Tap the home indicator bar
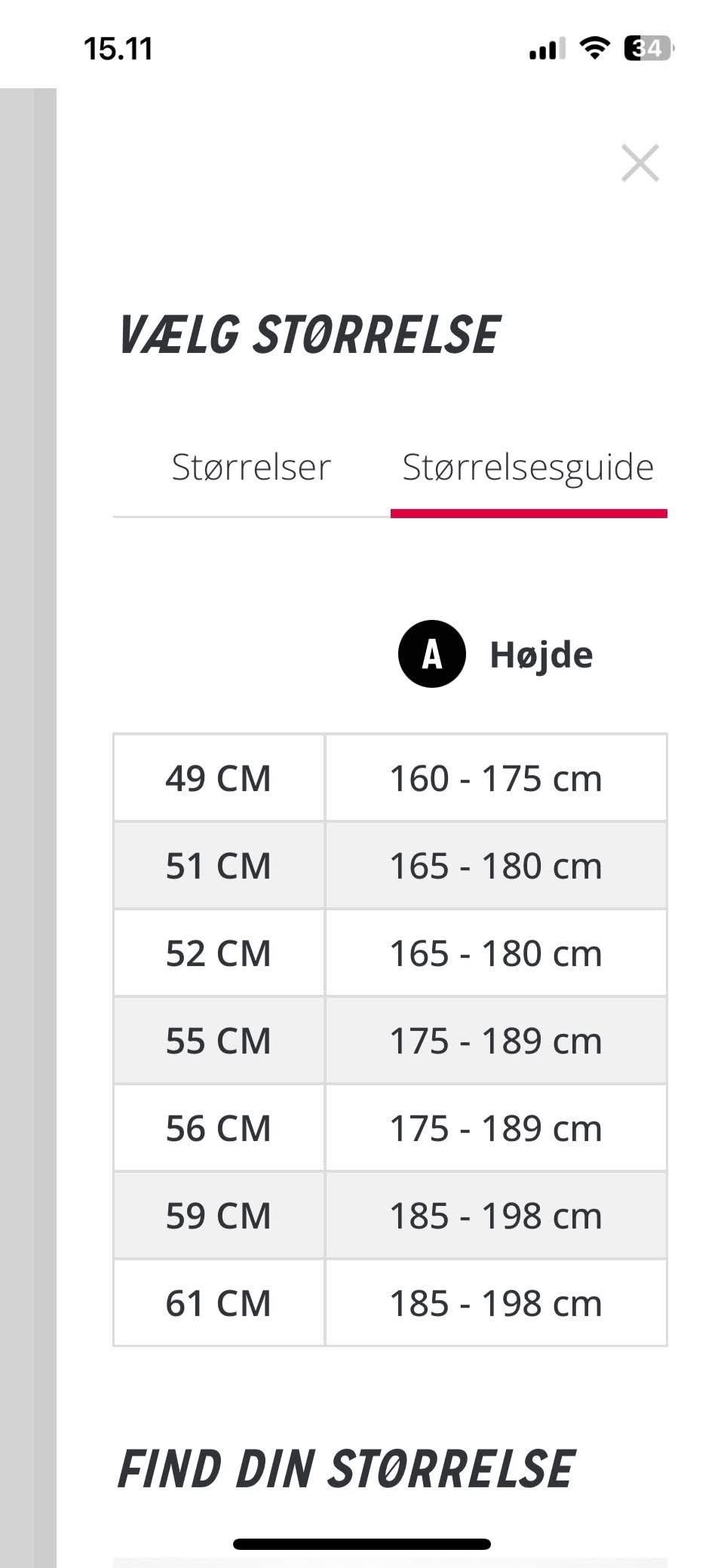 [362, 1544]
